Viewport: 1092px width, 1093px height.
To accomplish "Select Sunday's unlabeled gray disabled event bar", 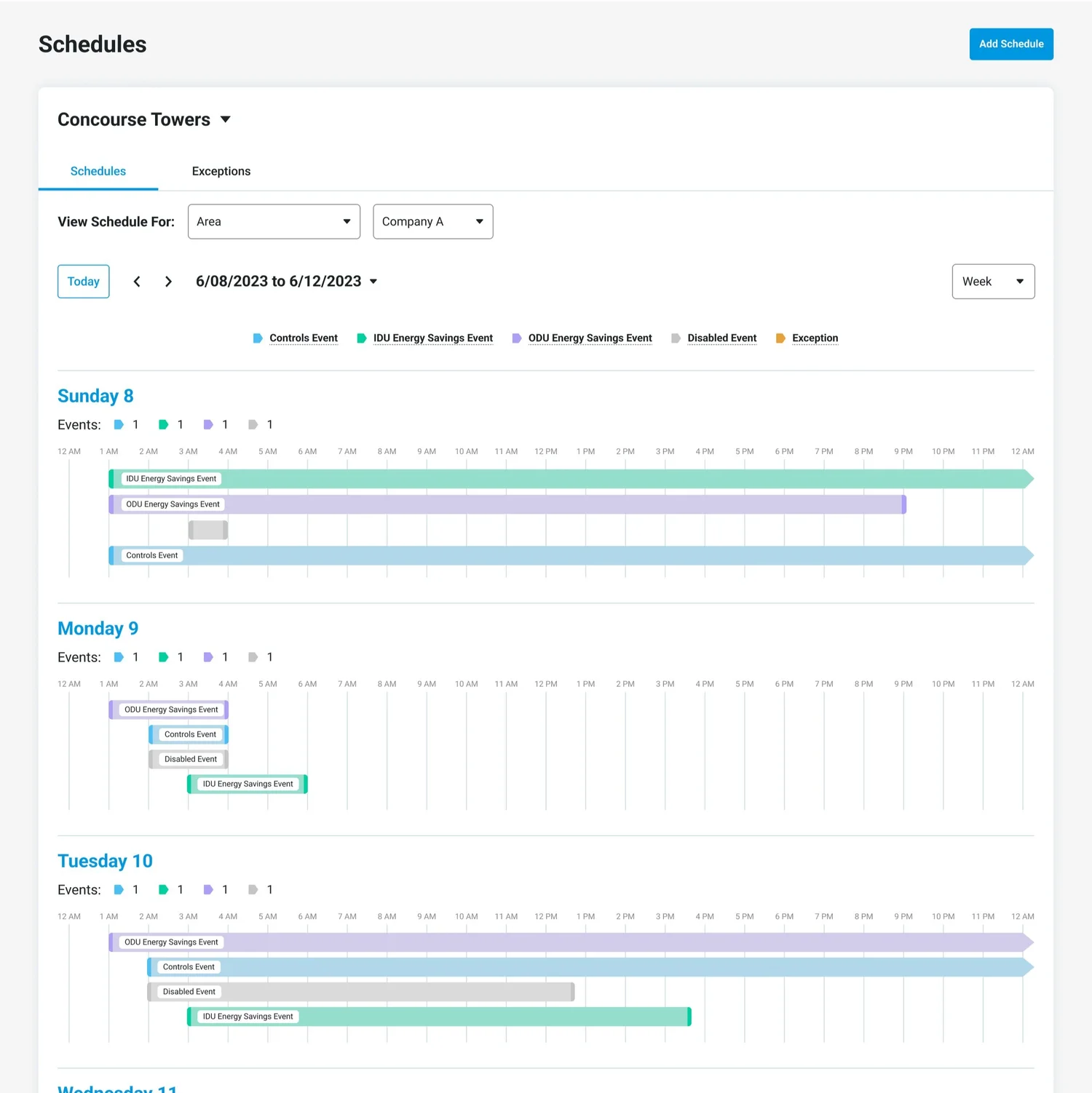I will [x=208, y=530].
